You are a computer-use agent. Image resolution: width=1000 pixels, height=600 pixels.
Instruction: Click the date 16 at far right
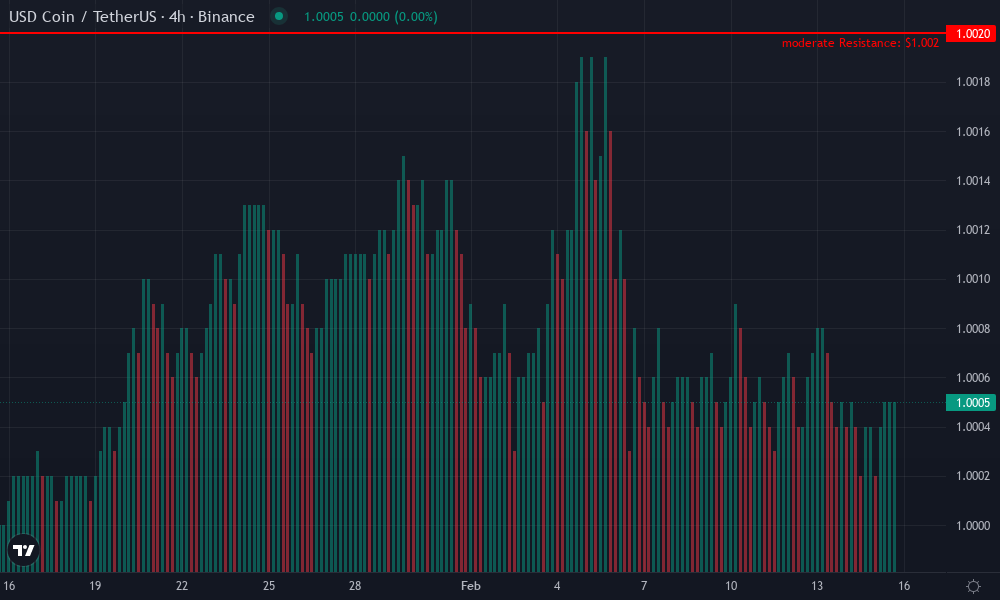click(903, 585)
